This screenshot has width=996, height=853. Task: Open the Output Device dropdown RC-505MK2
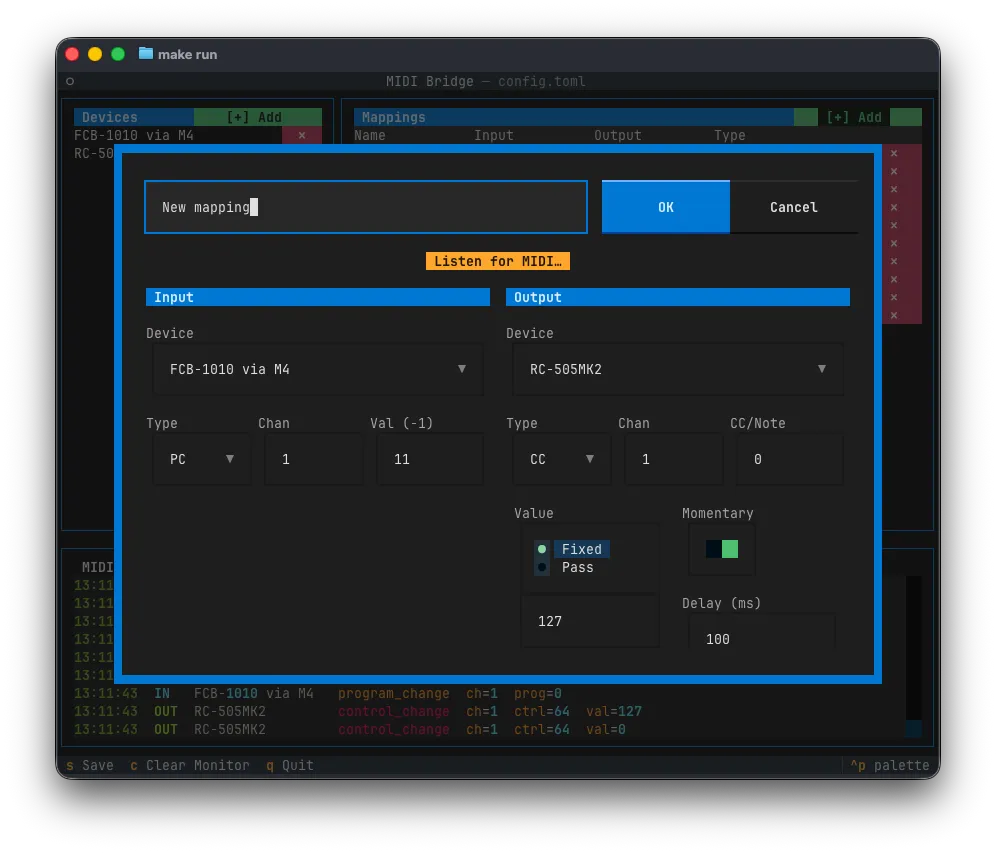pos(678,369)
